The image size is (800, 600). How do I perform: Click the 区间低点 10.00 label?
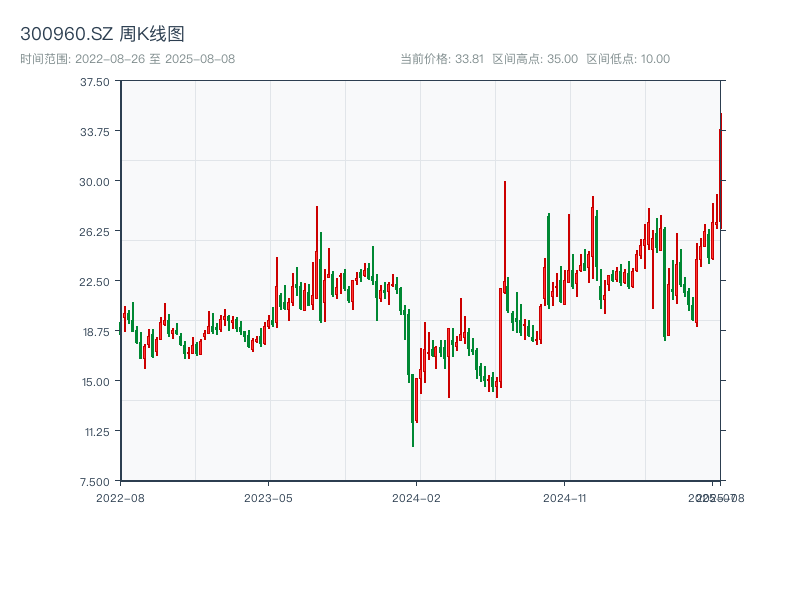coord(628,59)
